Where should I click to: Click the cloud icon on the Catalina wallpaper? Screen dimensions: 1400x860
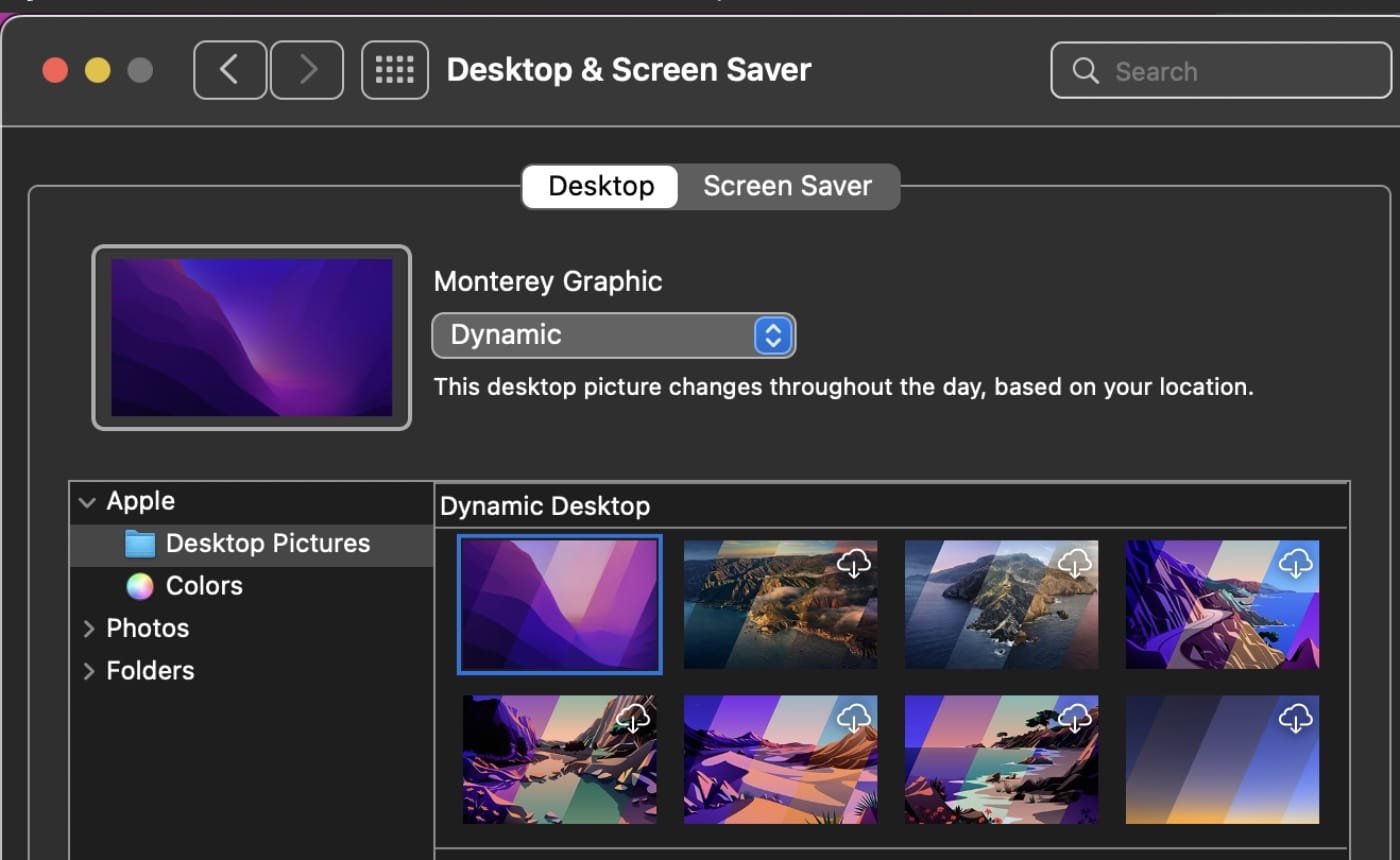point(1075,564)
